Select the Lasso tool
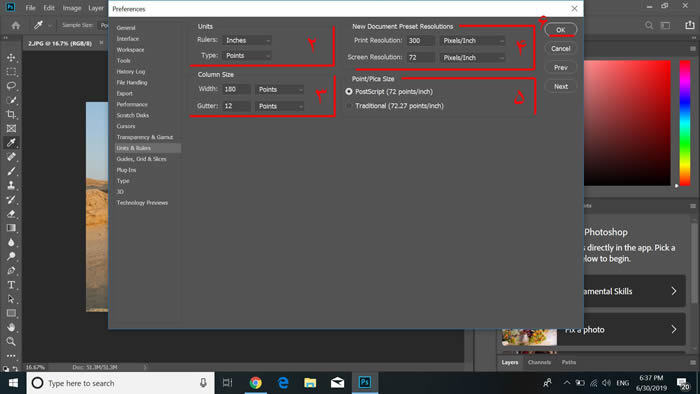The image size is (700, 394). coord(11,86)
